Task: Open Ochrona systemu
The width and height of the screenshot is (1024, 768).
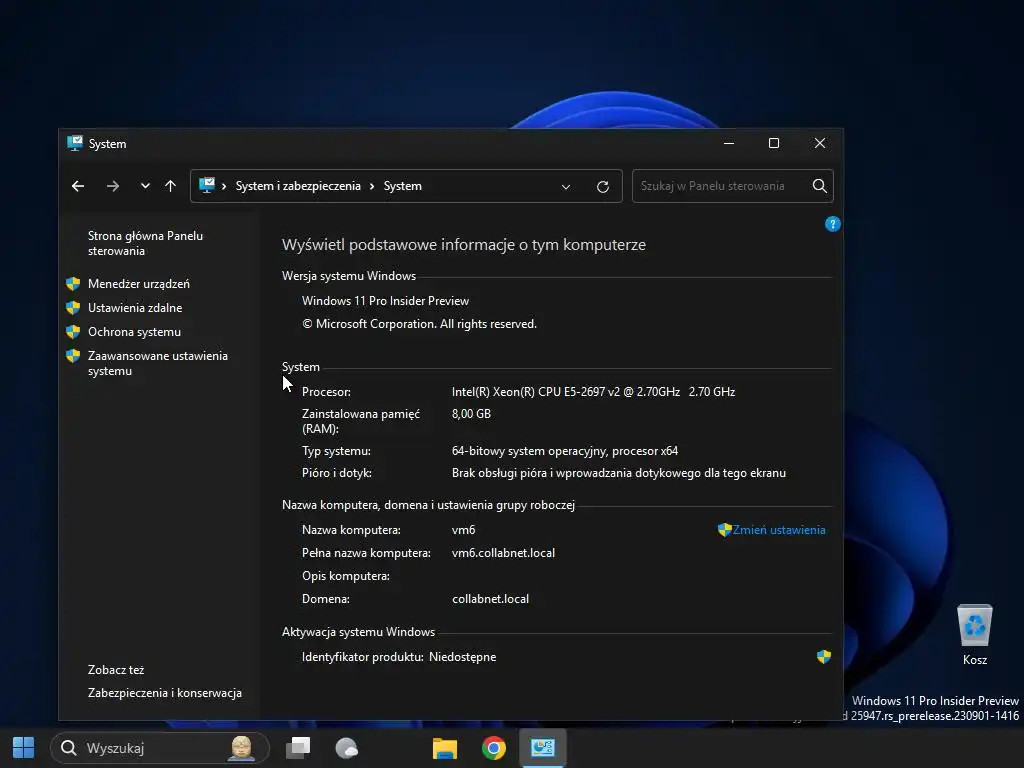Action: point(134,332)
